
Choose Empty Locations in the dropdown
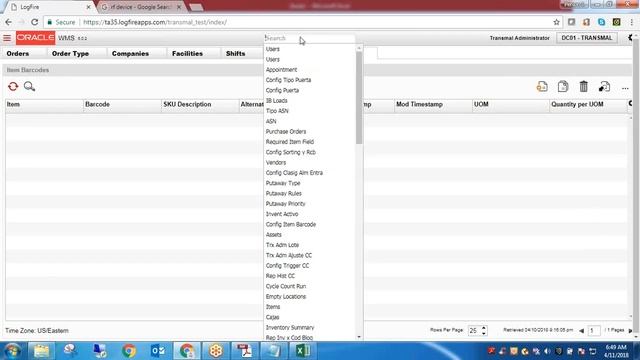(x=286, y=297)
